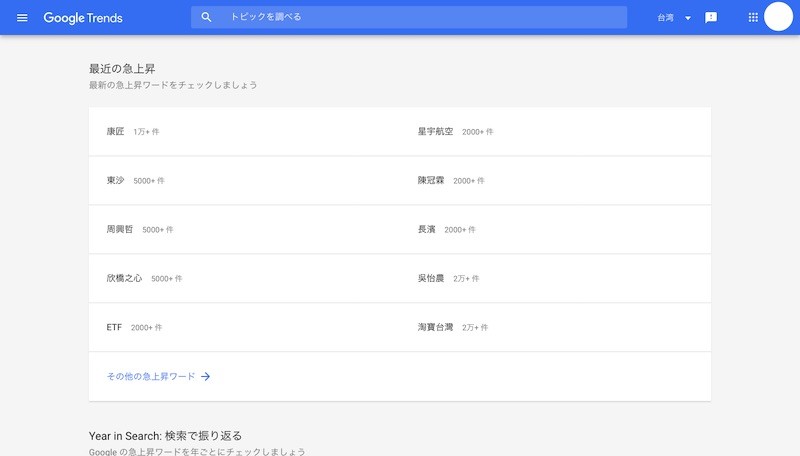This screenshot has height=456, width=800.
Task: Click the 2万+ 件 count for 淘寶台灣
Action: pyautogui.click(x=475, y=327)
